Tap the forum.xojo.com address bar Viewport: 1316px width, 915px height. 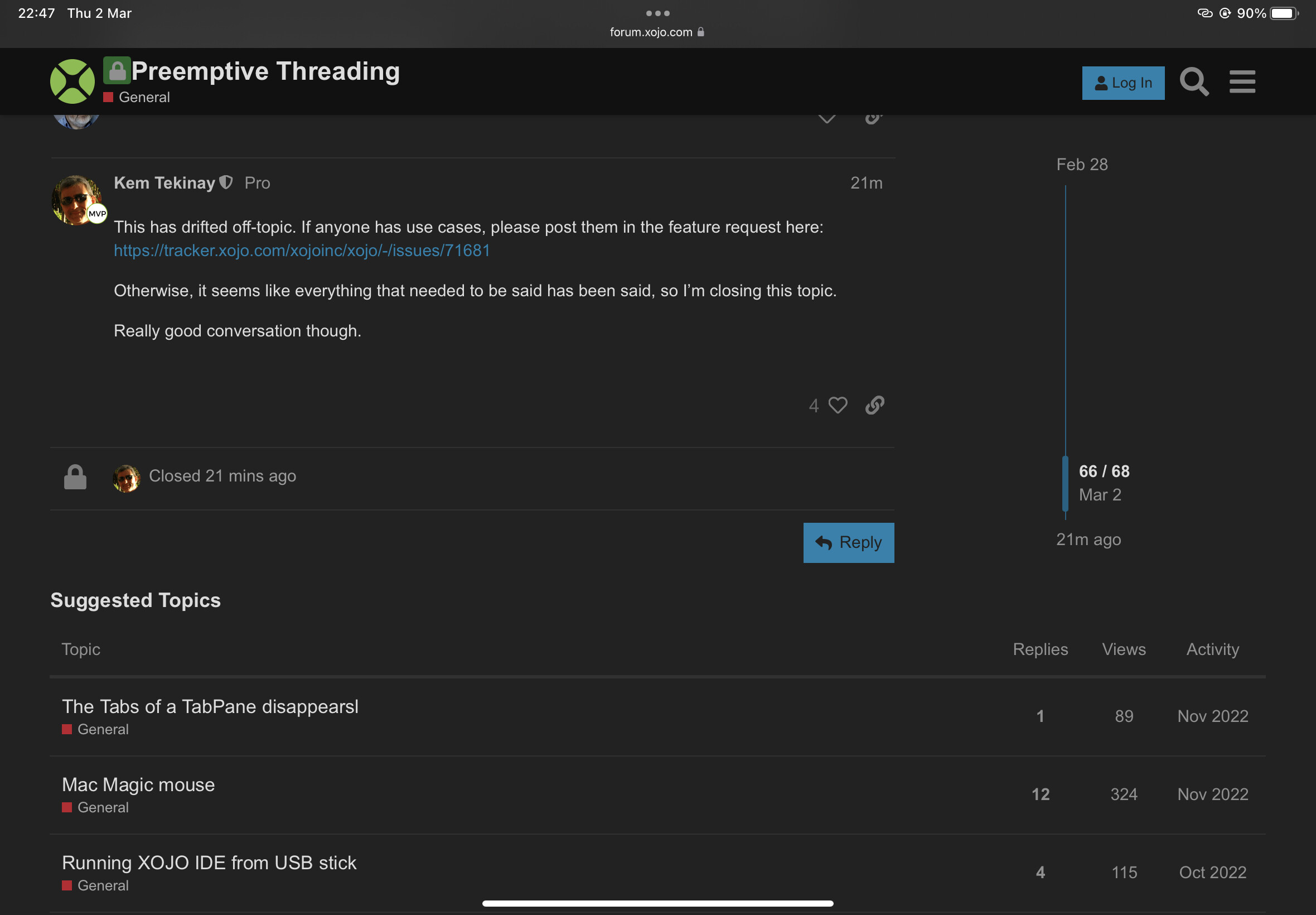point(657,32)
